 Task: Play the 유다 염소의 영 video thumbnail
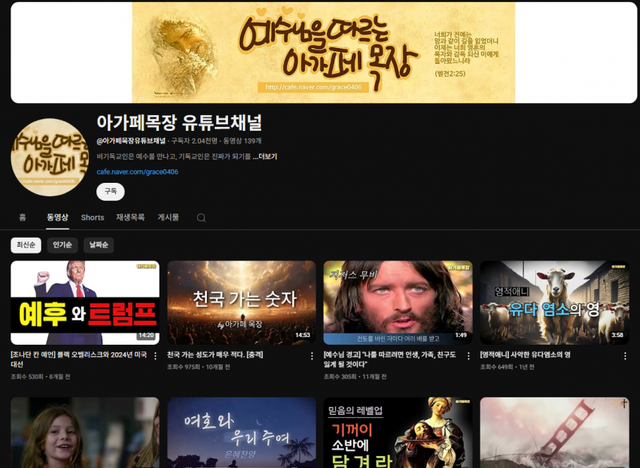(x=554, y=302)
